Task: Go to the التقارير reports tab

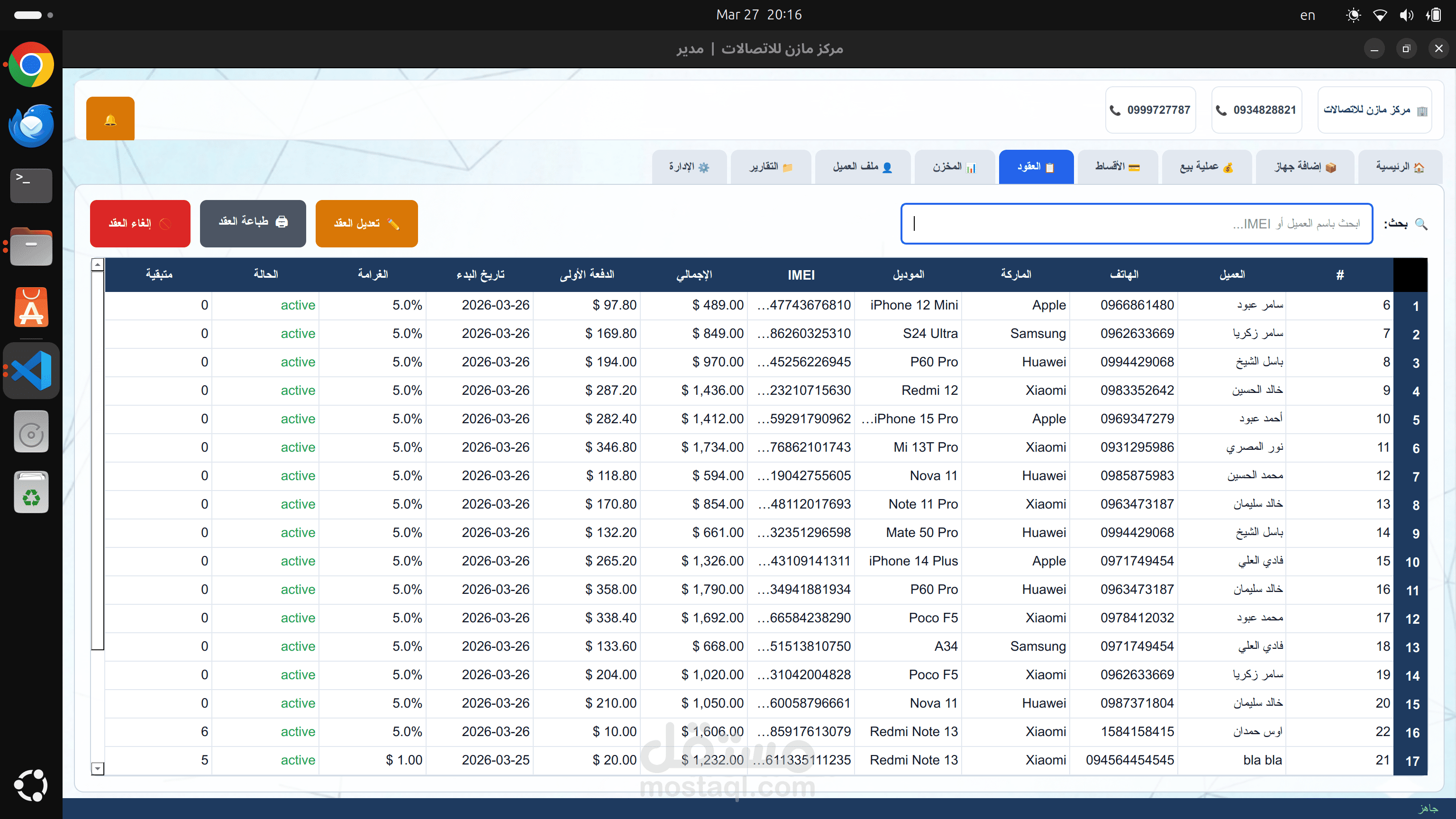Action: [x=770, y=167]
